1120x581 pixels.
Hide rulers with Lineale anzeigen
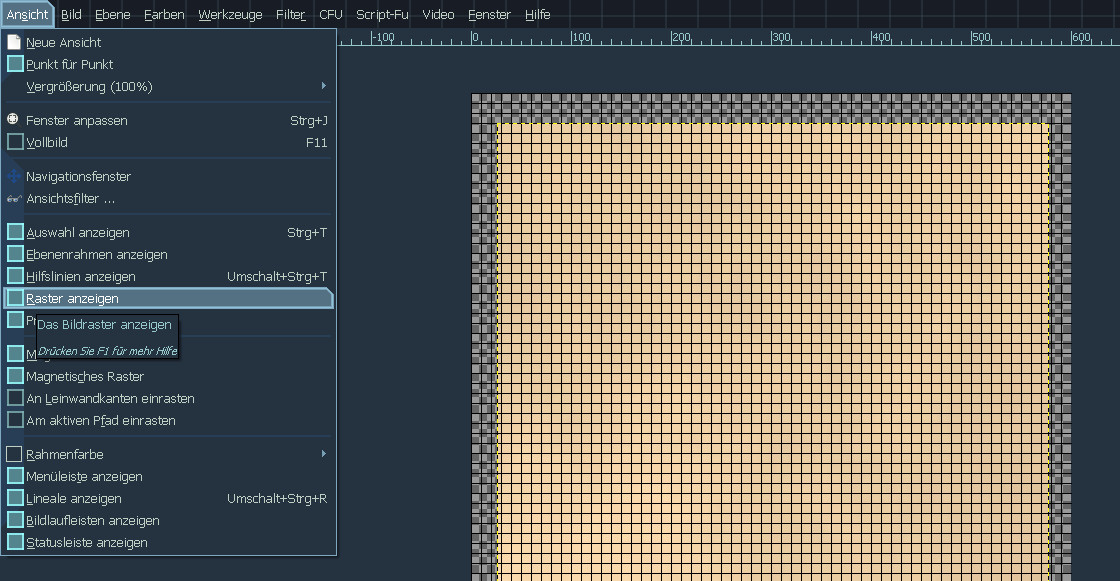pyautogui.click(x=15, y=498)
